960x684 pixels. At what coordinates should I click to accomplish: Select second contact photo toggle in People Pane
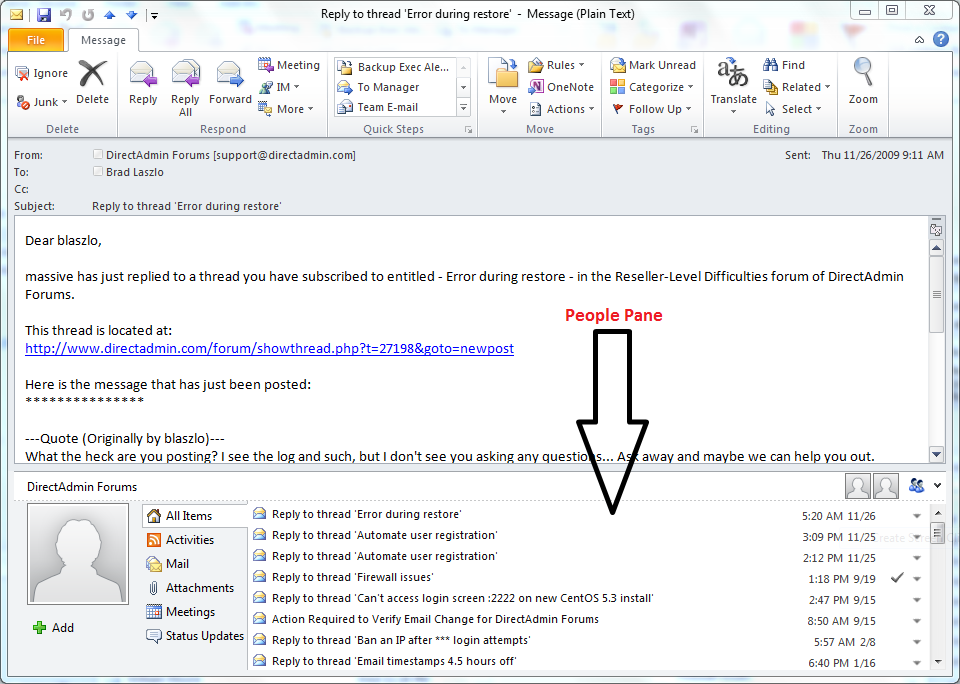[x=886, y=486]
